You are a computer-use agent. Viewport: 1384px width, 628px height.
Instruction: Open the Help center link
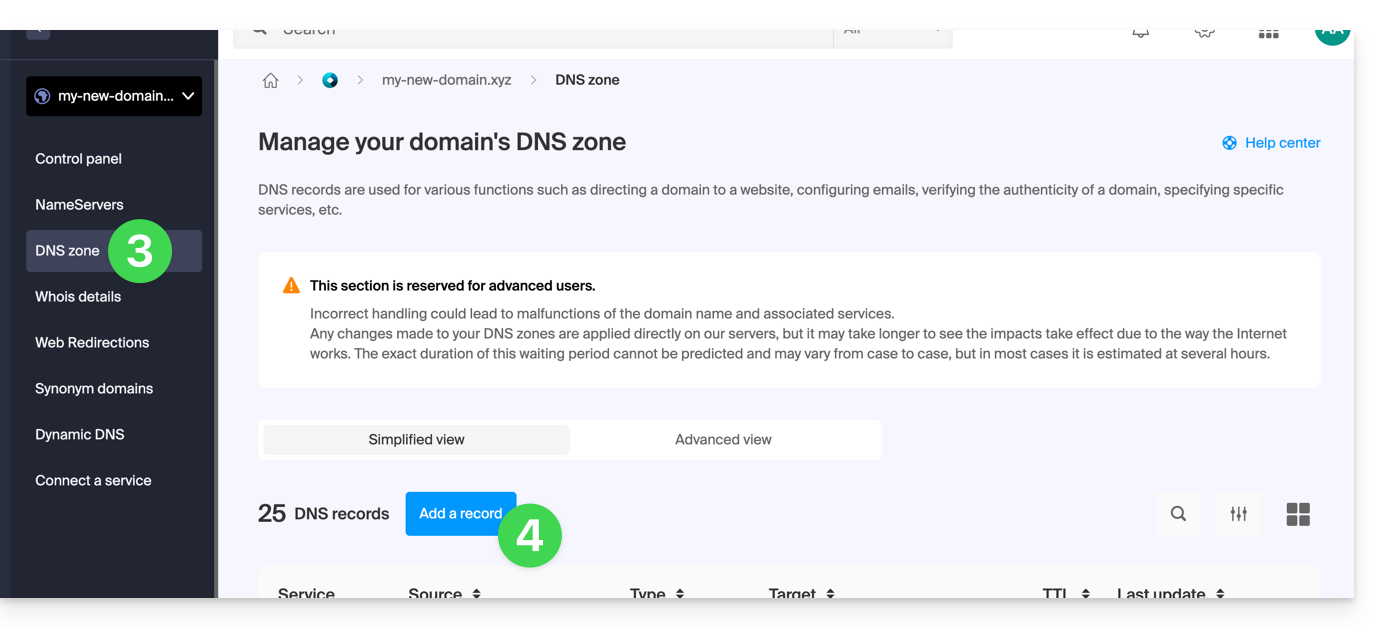(x=1282, y=143)
